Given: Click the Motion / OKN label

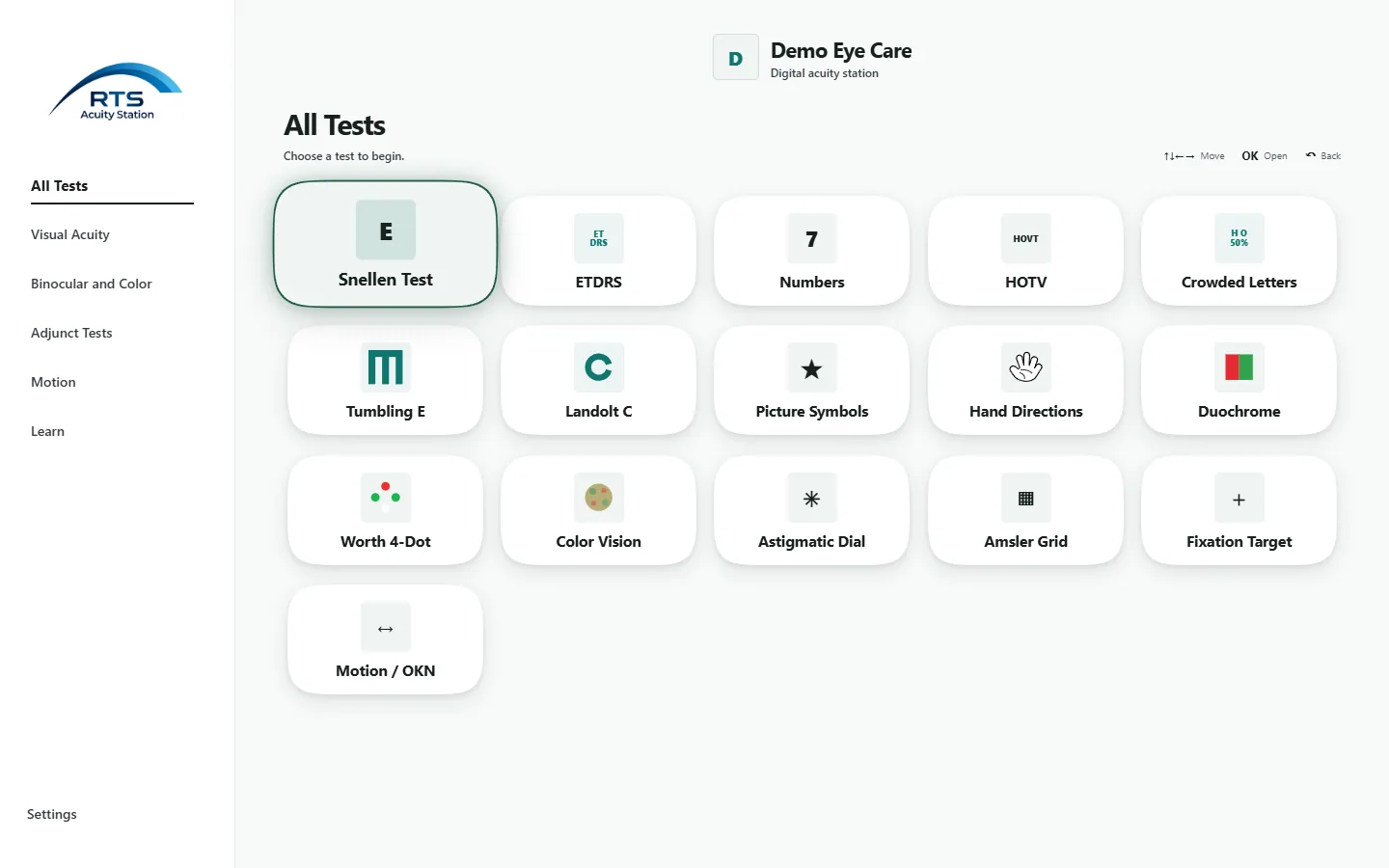Looking at the screenshot, I should coord(386,671).
